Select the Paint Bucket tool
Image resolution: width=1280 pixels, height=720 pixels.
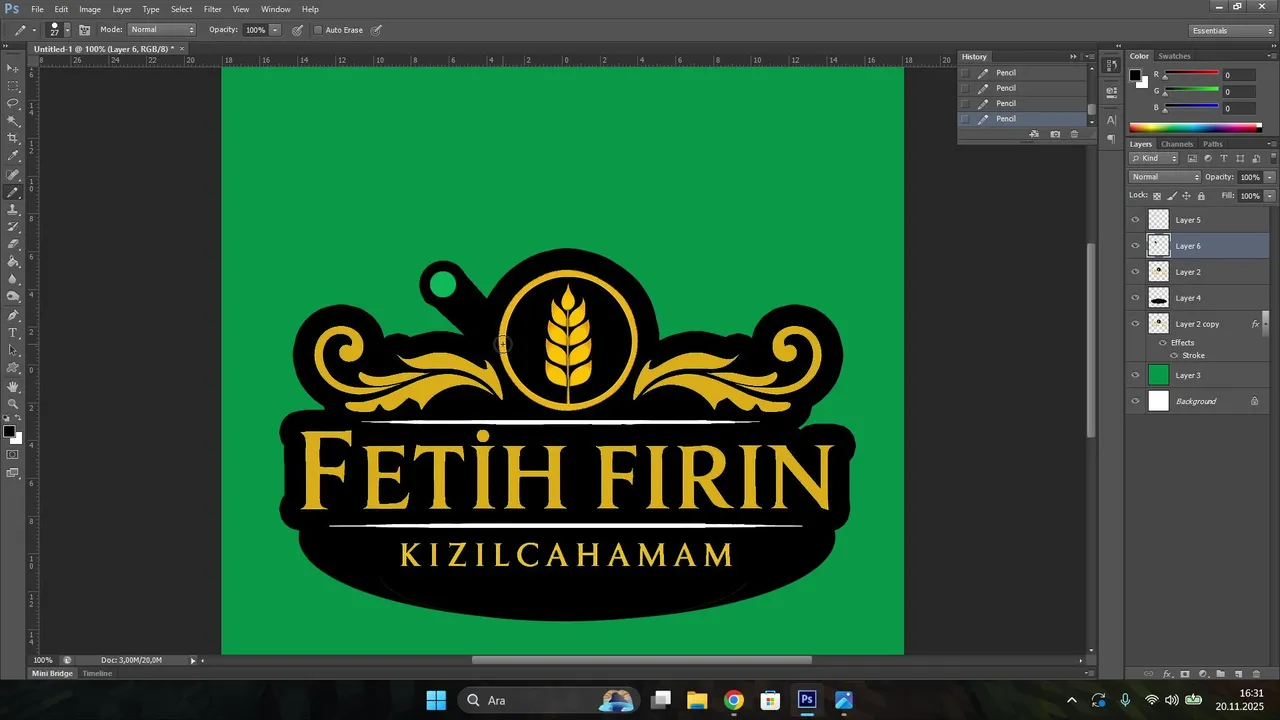click(13, 262)
